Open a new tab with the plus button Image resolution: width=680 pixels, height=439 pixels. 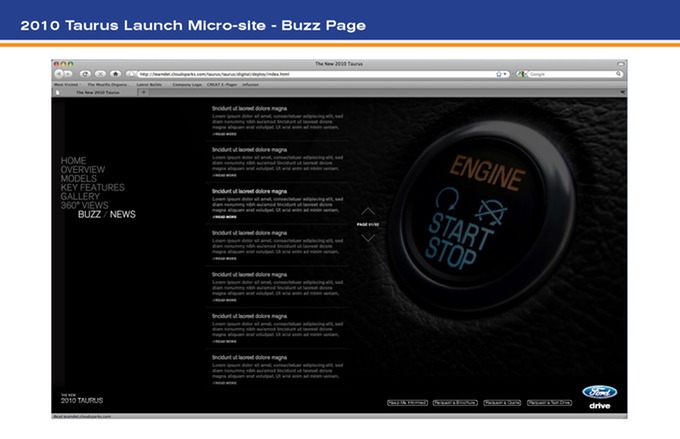(x=144, y=92)
